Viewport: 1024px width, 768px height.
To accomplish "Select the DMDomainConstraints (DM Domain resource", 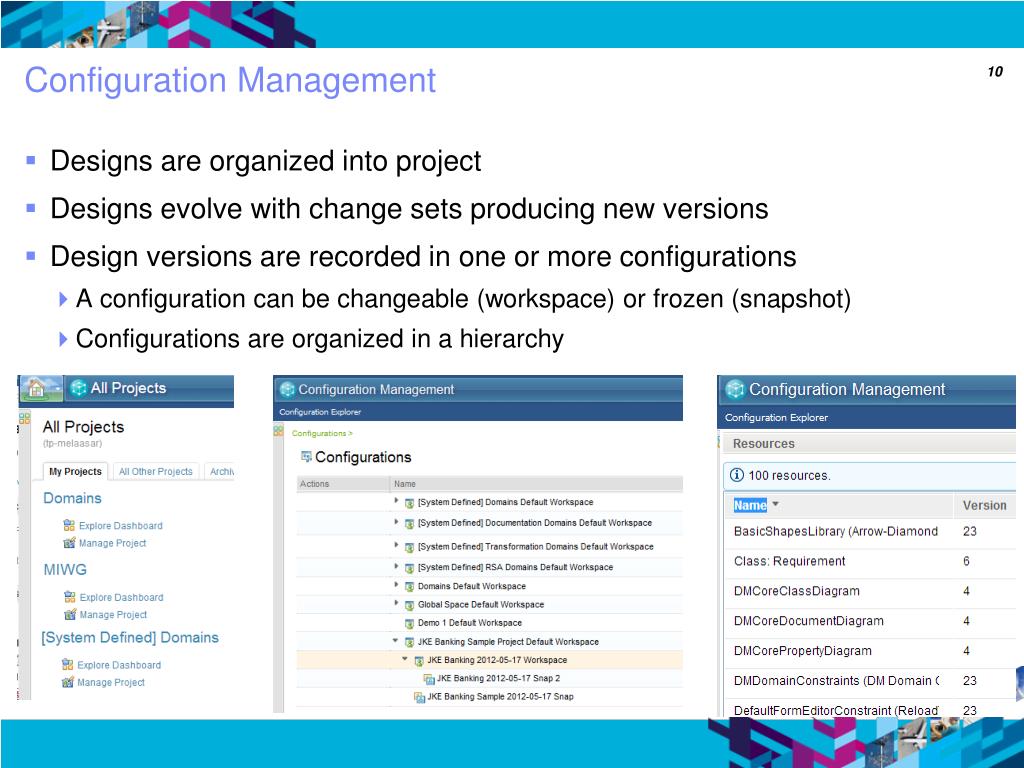I will coord(836,680).
